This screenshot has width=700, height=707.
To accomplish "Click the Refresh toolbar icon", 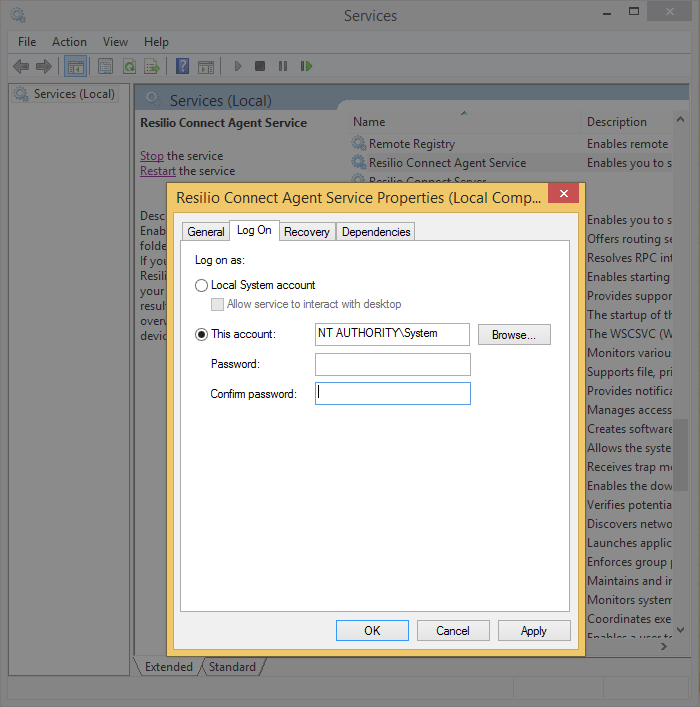I will 129,66.
